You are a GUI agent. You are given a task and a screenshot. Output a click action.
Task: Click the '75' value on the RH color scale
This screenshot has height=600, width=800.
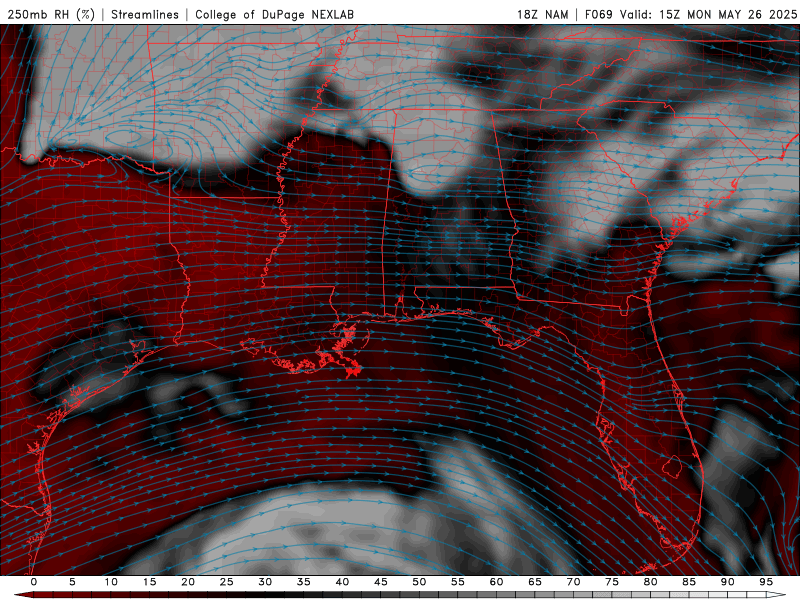point(612,582)
